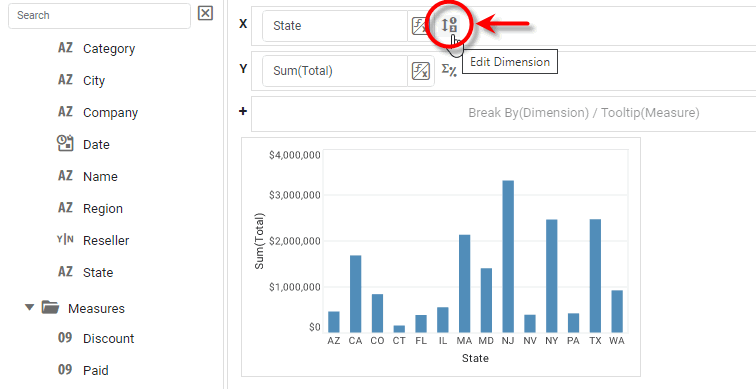
Task: Click the Edit Dimension icon for State
Action: pyautogui.click(x=449, y=25)
